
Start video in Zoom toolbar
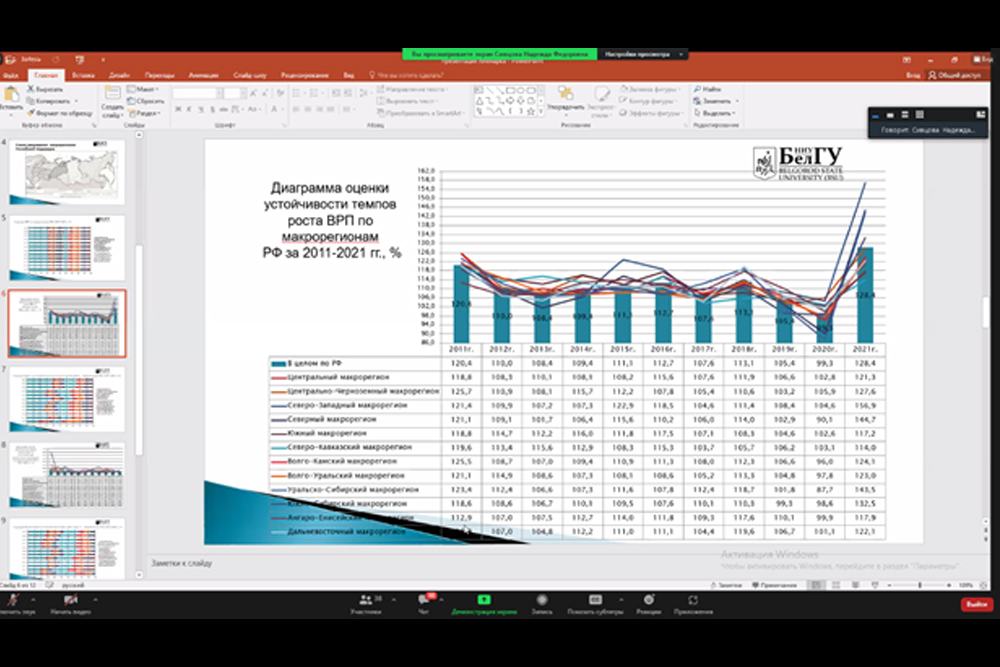71,599
